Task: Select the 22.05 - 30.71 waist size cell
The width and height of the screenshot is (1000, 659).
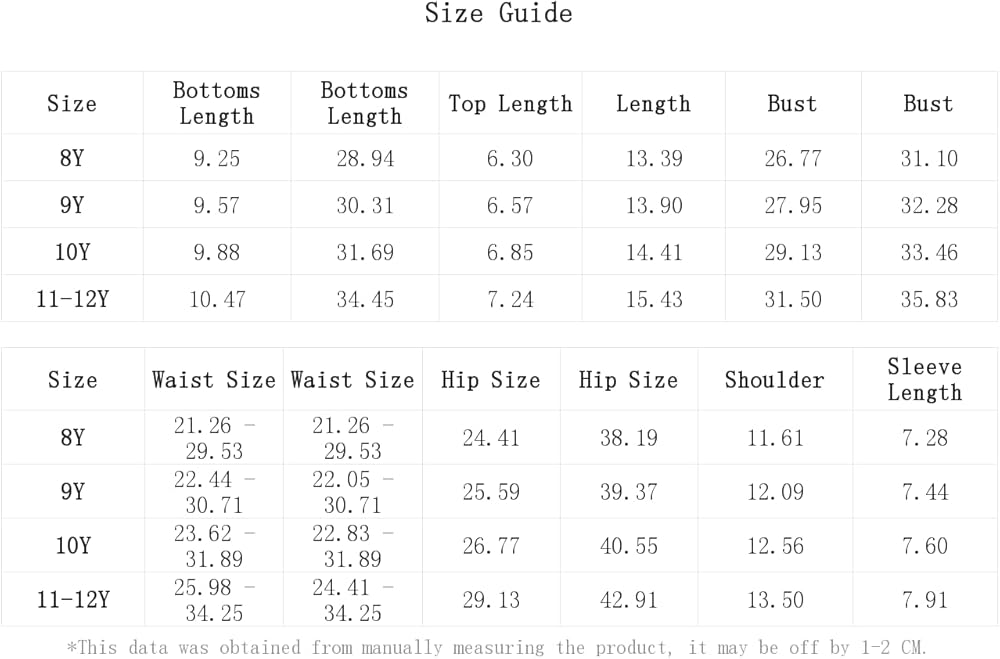Action: [352, 492]
